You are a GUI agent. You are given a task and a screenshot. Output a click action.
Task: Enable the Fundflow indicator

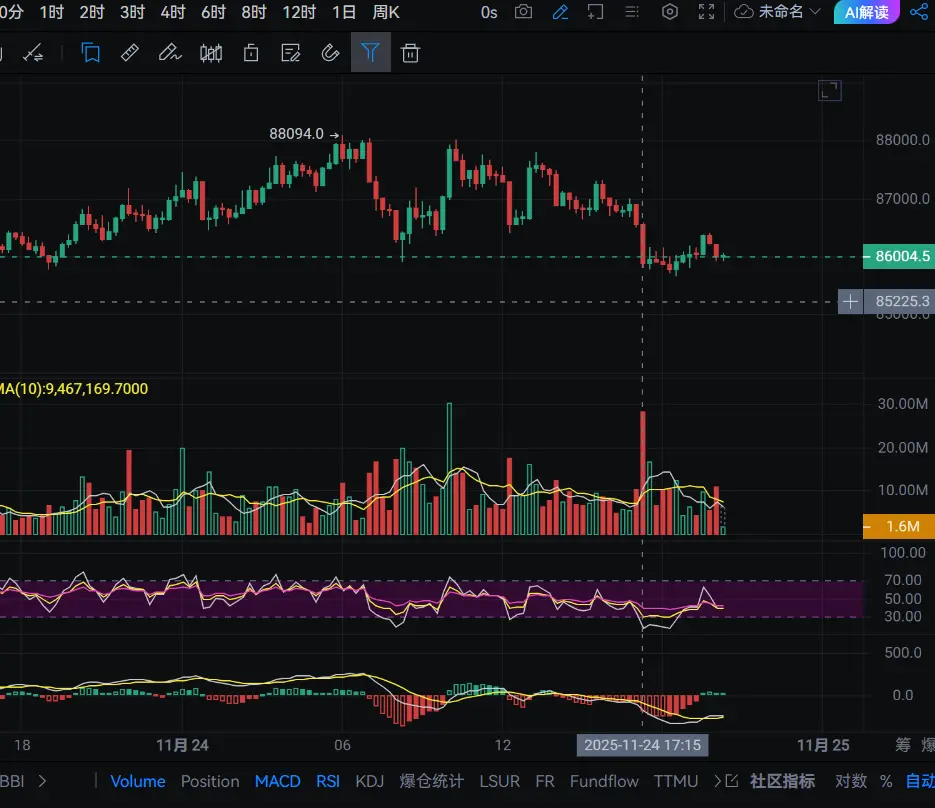604,781
